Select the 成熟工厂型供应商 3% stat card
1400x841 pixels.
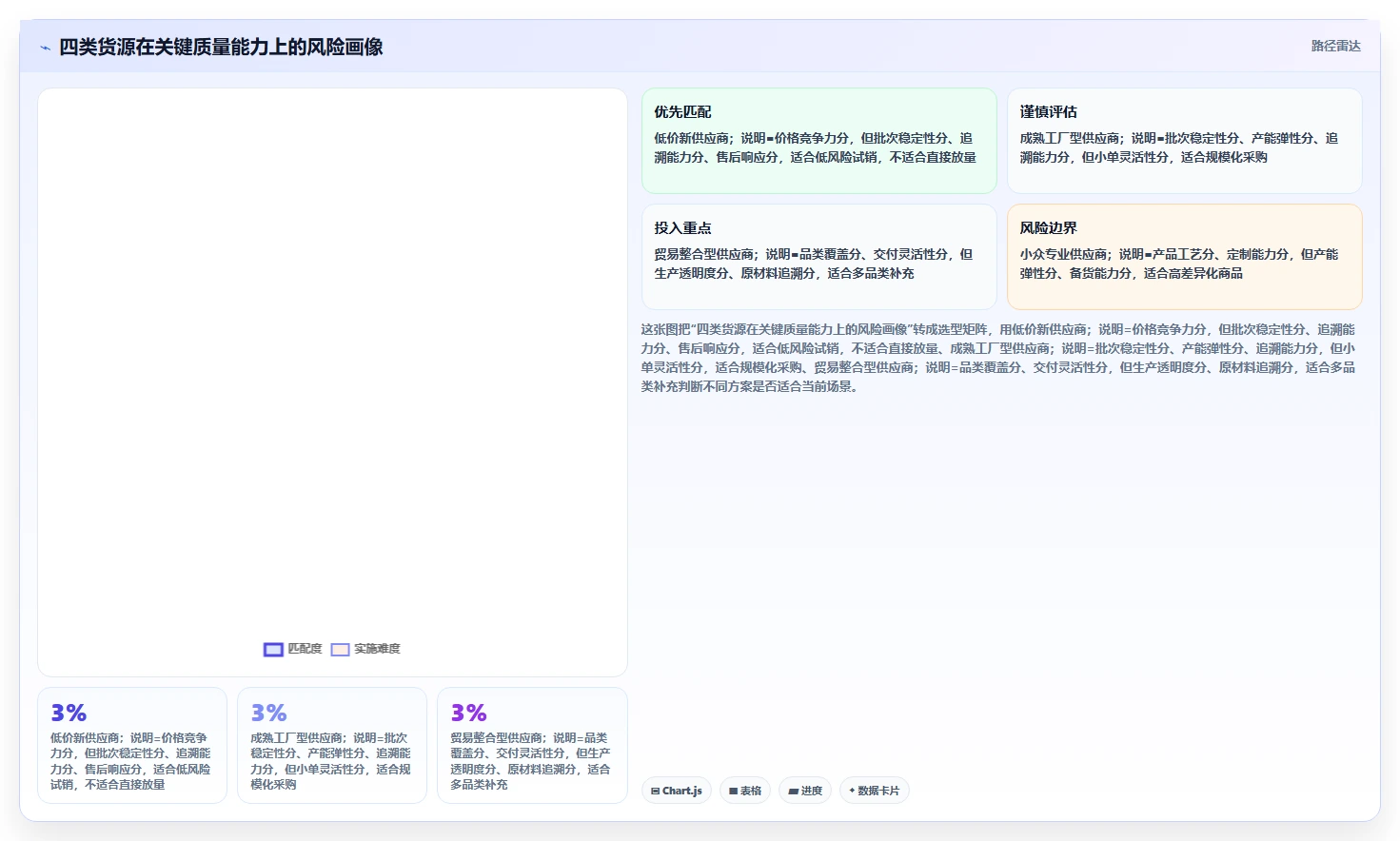[x=332, y=746]
